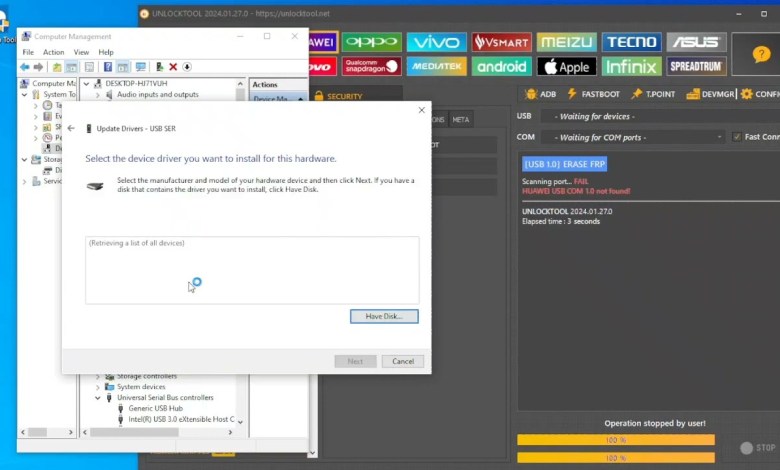Click the red X uninstall device icon

coord(173,67)
